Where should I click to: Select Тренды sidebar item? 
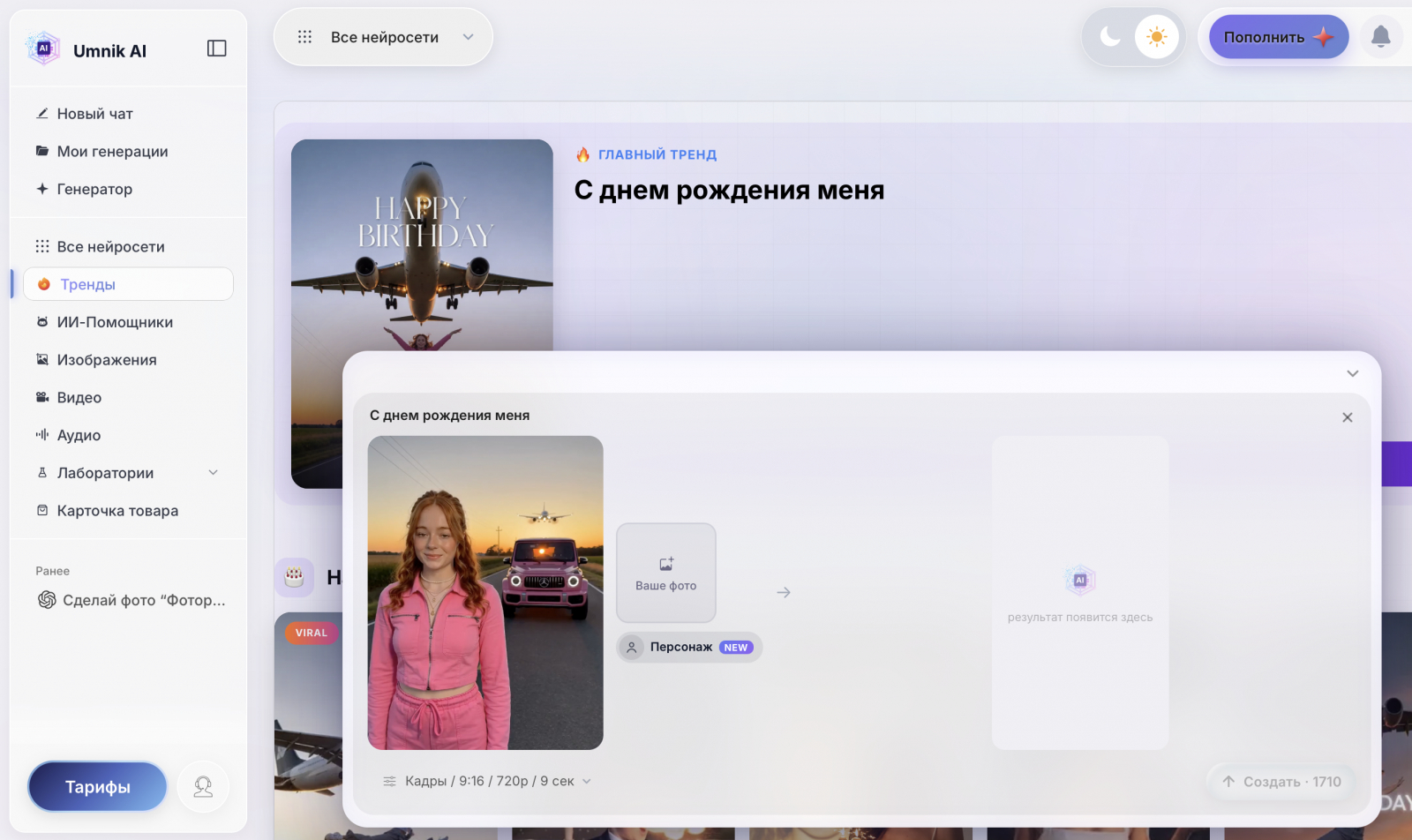click(128, 284)
